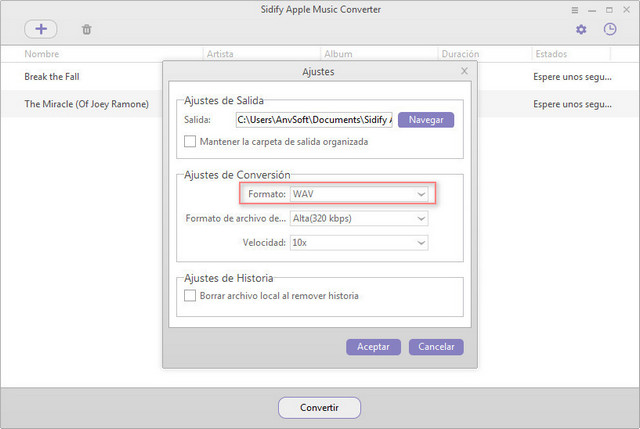This screenshot has height=429, width=640.
Task: Sort by the Artista column header
Action: [x=220, y=54]
